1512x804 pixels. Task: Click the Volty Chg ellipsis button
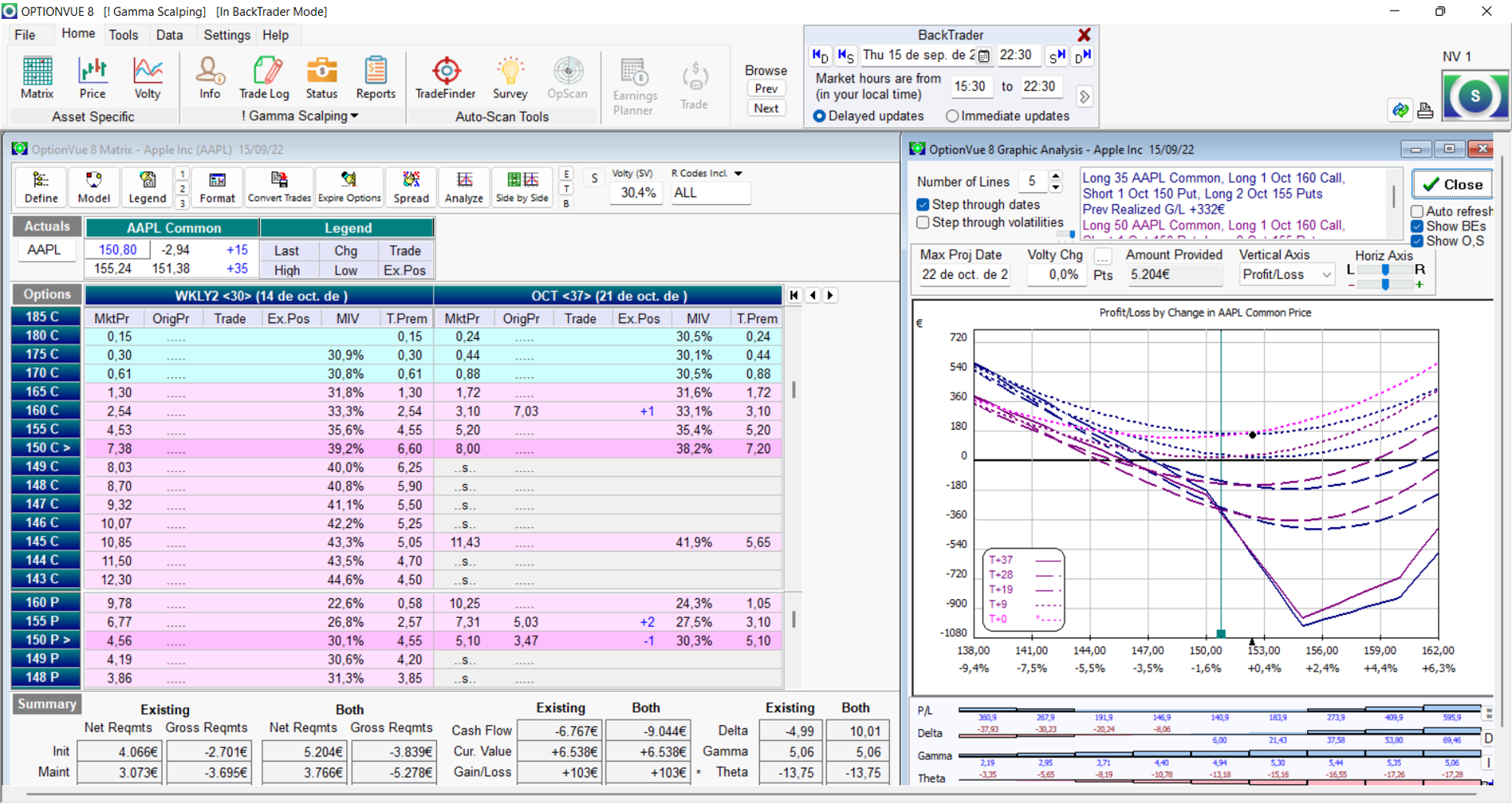[1103, 256]
